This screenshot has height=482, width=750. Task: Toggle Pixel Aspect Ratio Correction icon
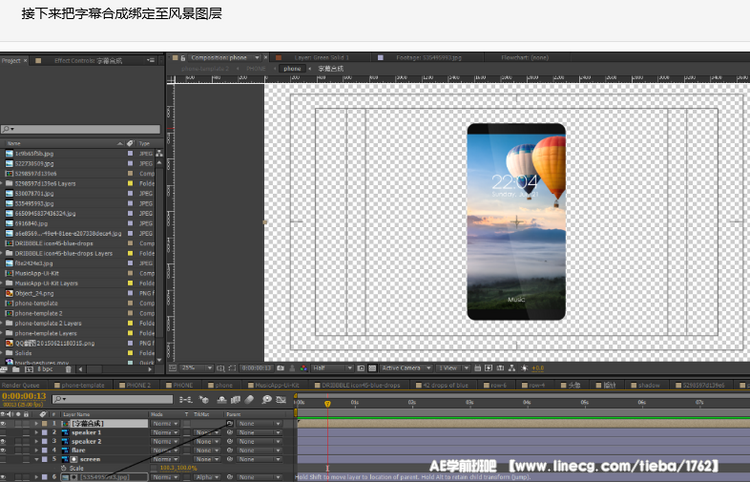click(x=477, y=368)
